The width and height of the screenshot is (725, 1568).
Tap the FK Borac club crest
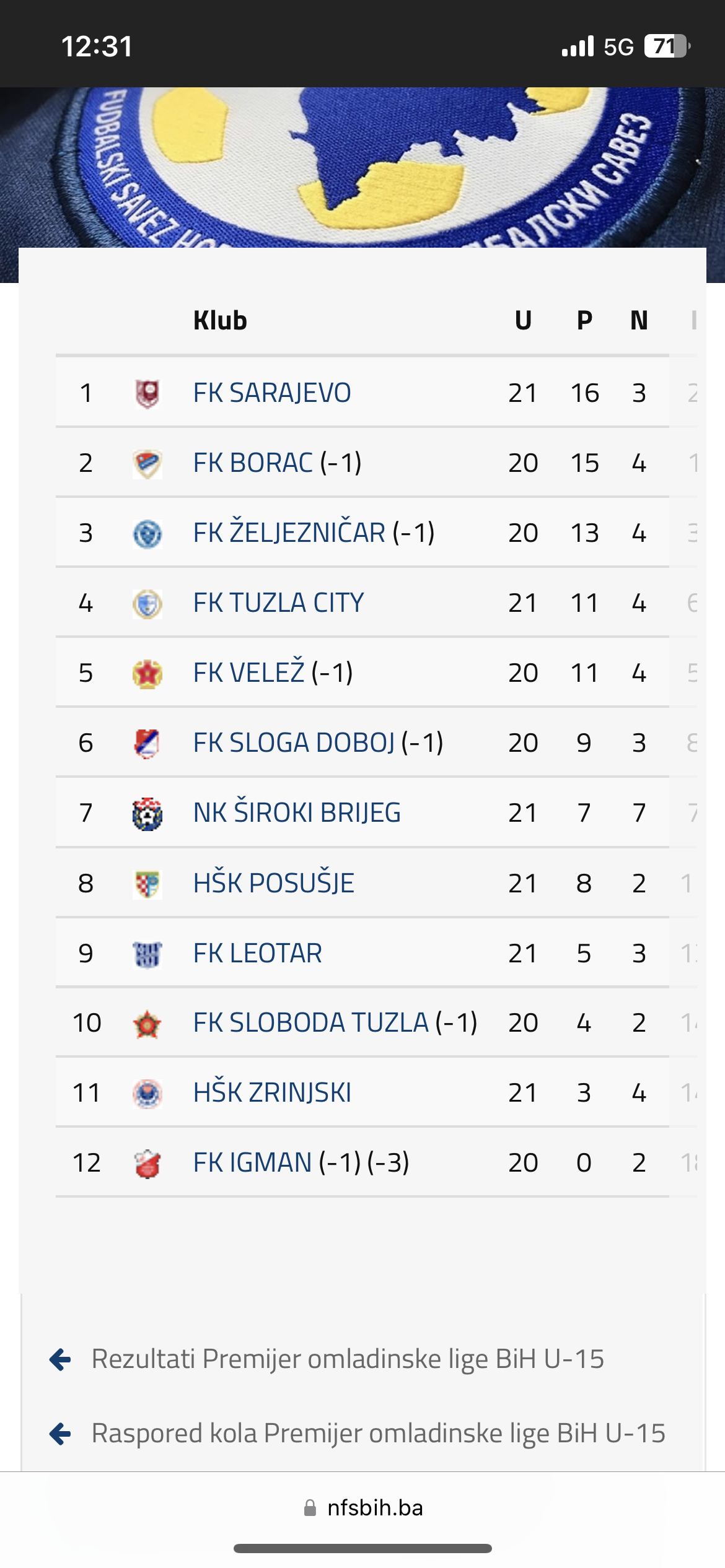147,464
